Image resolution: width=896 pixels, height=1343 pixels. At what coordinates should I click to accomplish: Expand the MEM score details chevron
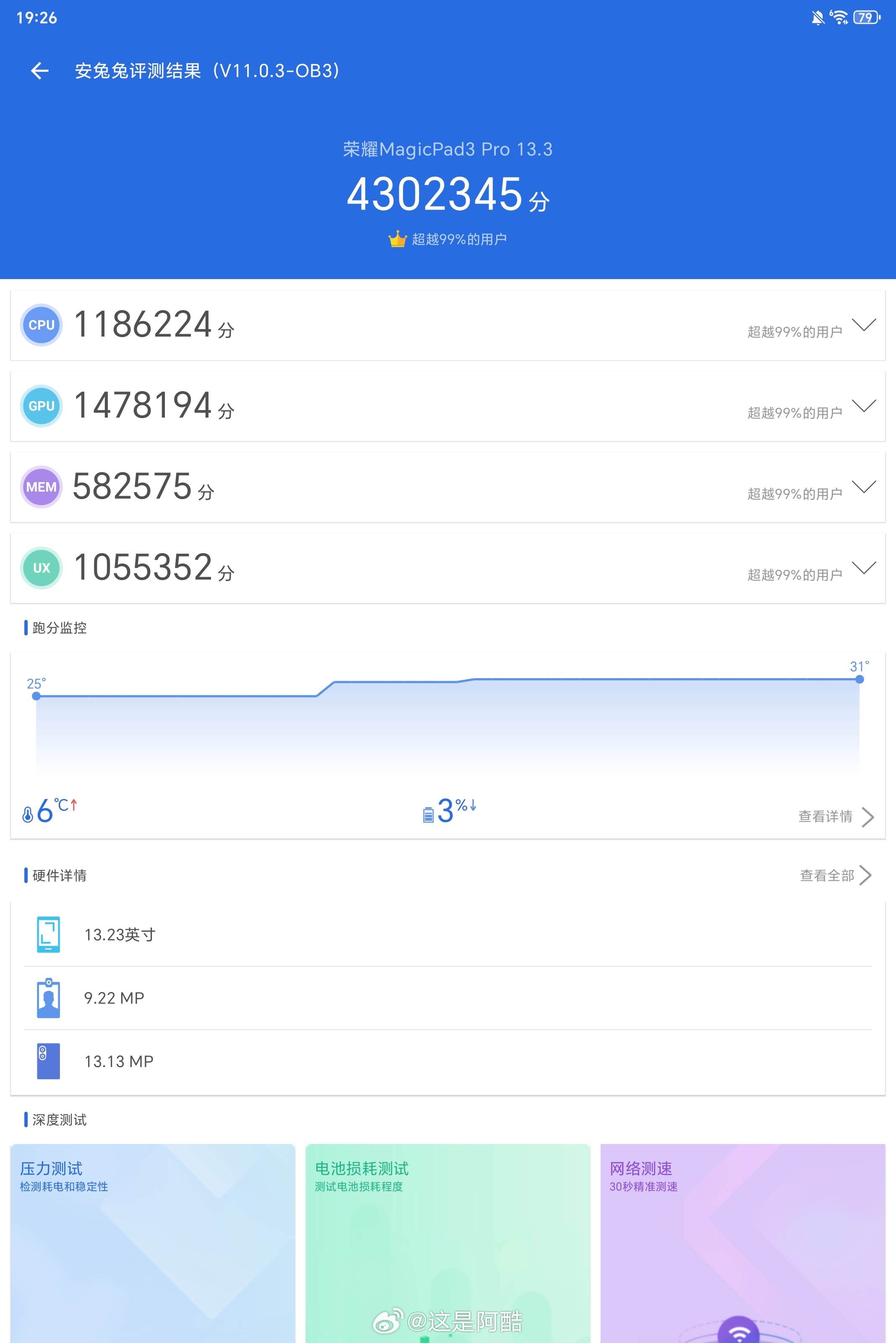[x=863, y=487]
